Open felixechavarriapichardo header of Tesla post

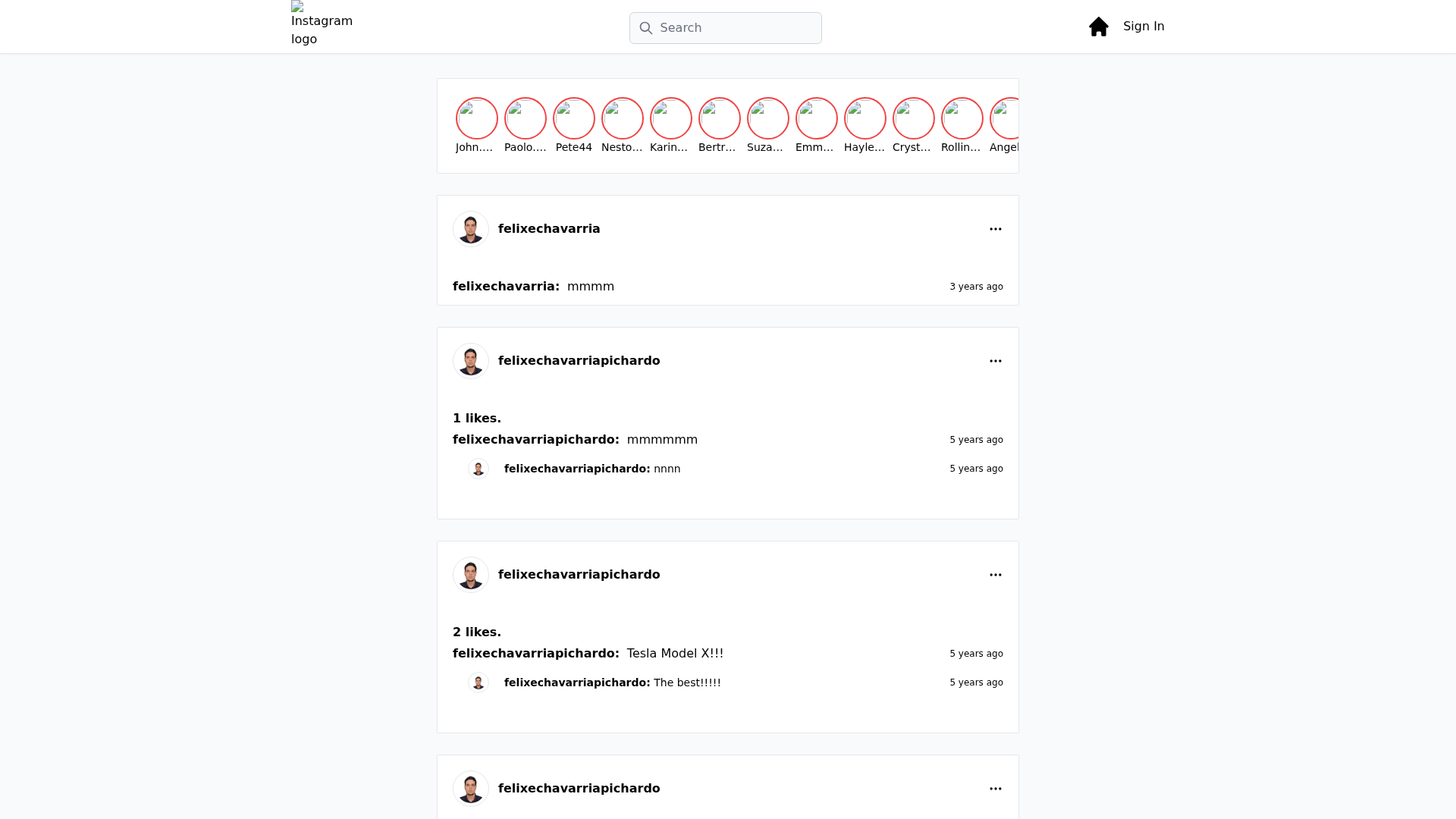click(x=579, y=575)
